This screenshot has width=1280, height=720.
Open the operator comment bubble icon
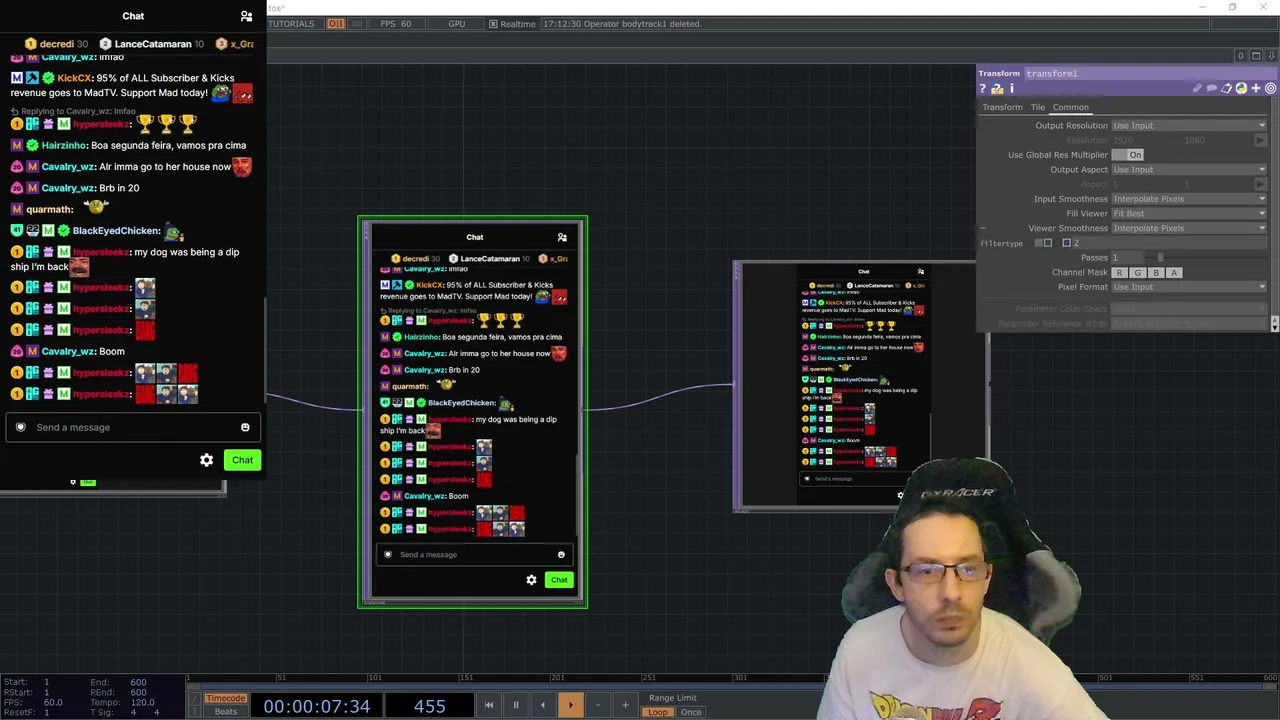tap(1212, 89)
